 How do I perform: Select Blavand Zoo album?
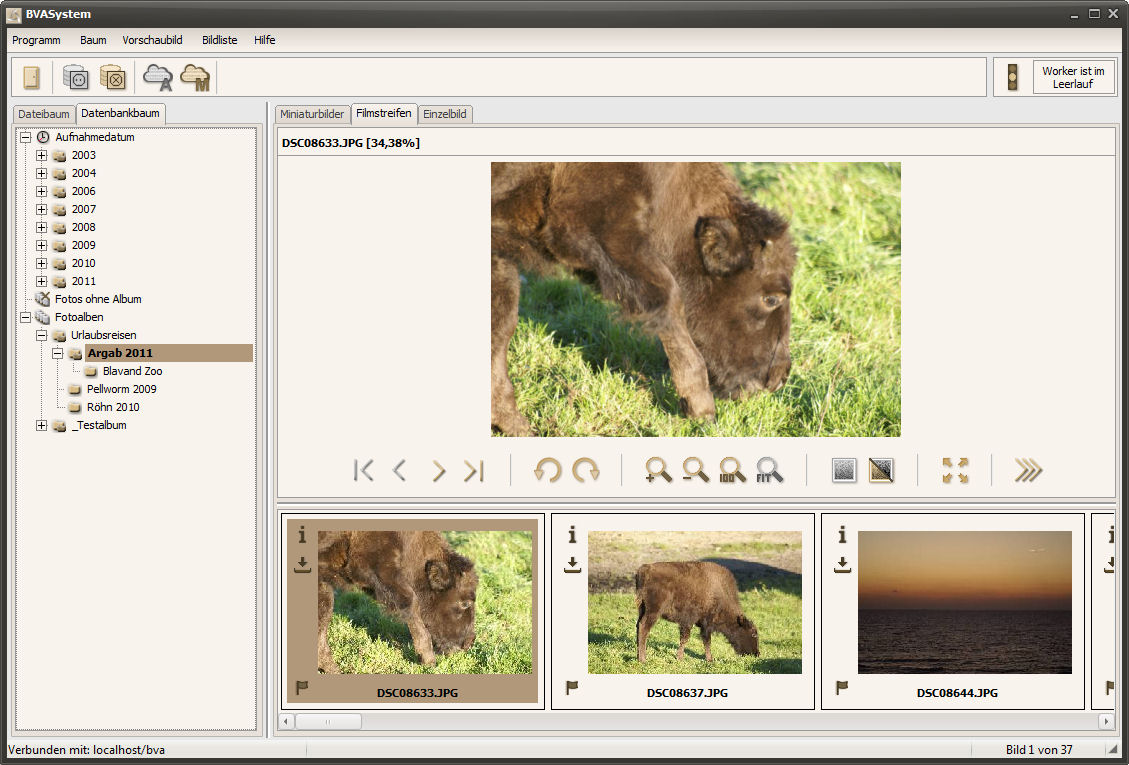tap(132, 371)
